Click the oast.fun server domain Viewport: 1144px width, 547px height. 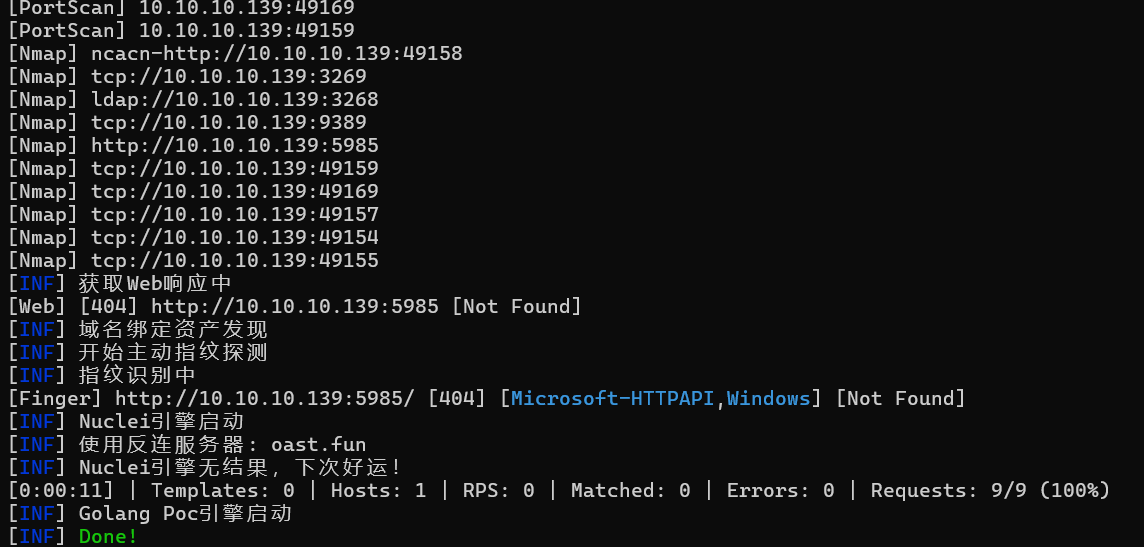(x=319, y=444)
